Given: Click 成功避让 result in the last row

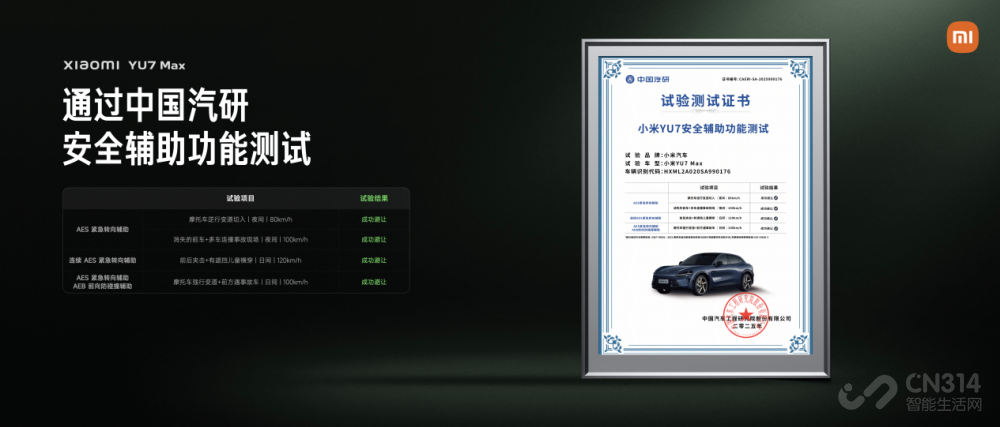Looking at the screenshot, I should click(x=375, y=282).
